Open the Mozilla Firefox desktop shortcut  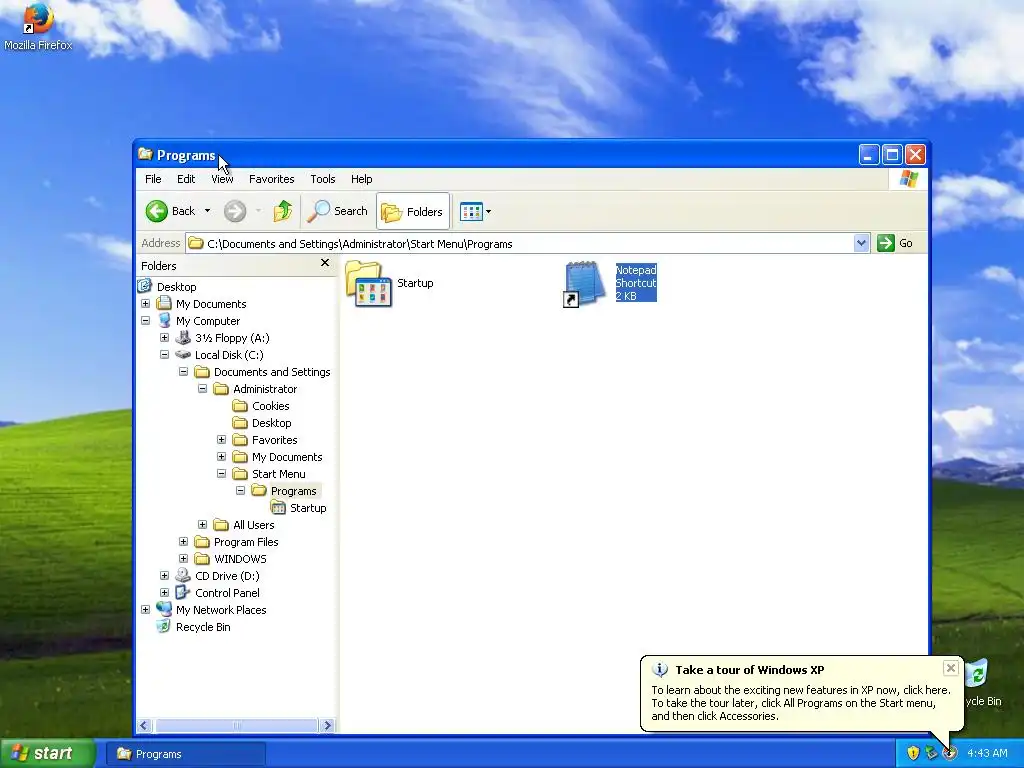38,27
